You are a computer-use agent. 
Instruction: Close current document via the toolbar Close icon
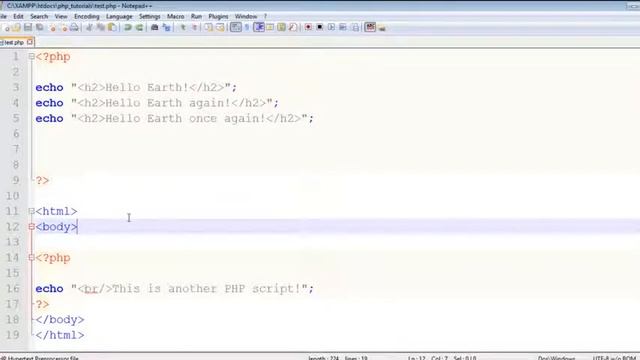coord(52,28)
